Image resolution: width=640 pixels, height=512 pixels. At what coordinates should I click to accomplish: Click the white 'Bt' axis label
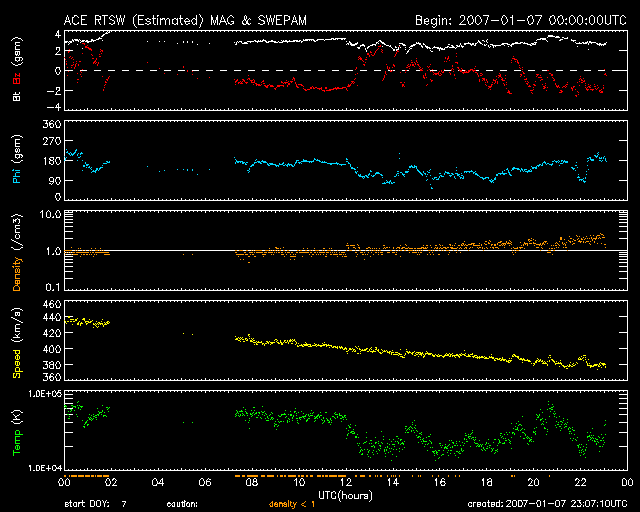pos(17,96)
